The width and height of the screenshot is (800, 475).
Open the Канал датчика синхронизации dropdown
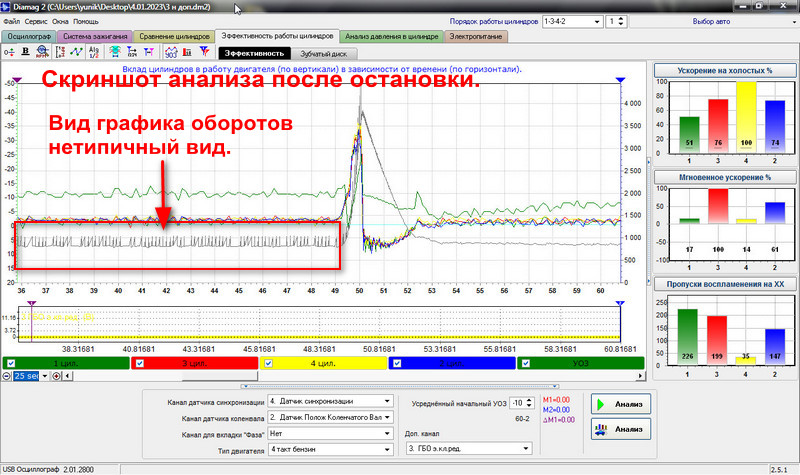coord(330,402)
